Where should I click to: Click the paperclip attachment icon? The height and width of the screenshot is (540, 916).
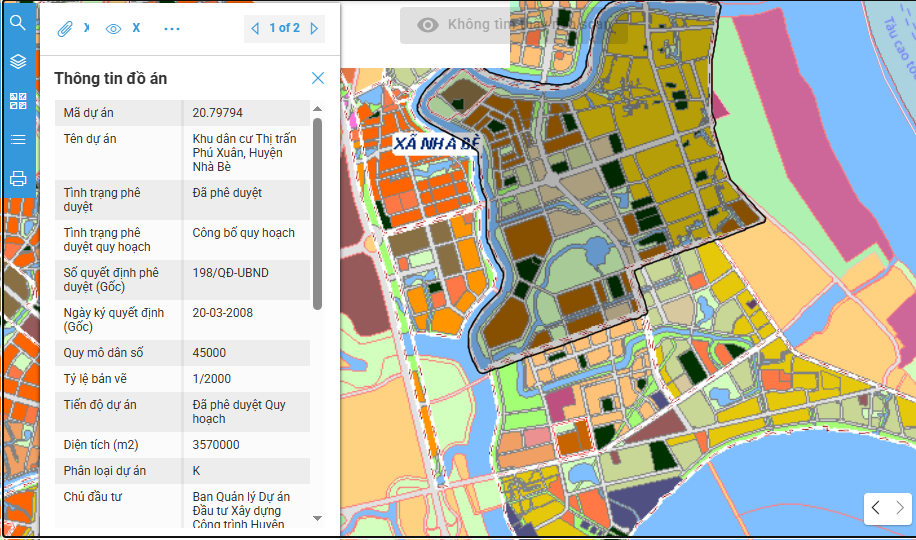66,28
